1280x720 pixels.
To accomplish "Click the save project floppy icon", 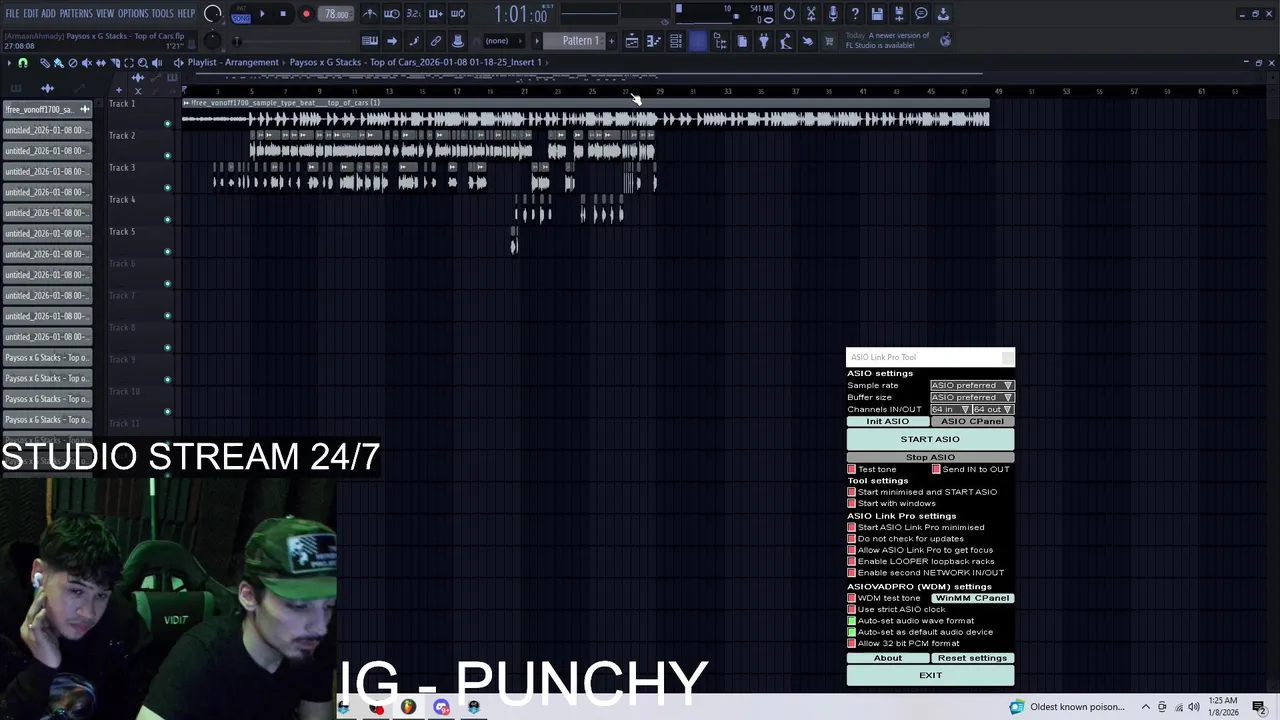I will tap(877, 14).
